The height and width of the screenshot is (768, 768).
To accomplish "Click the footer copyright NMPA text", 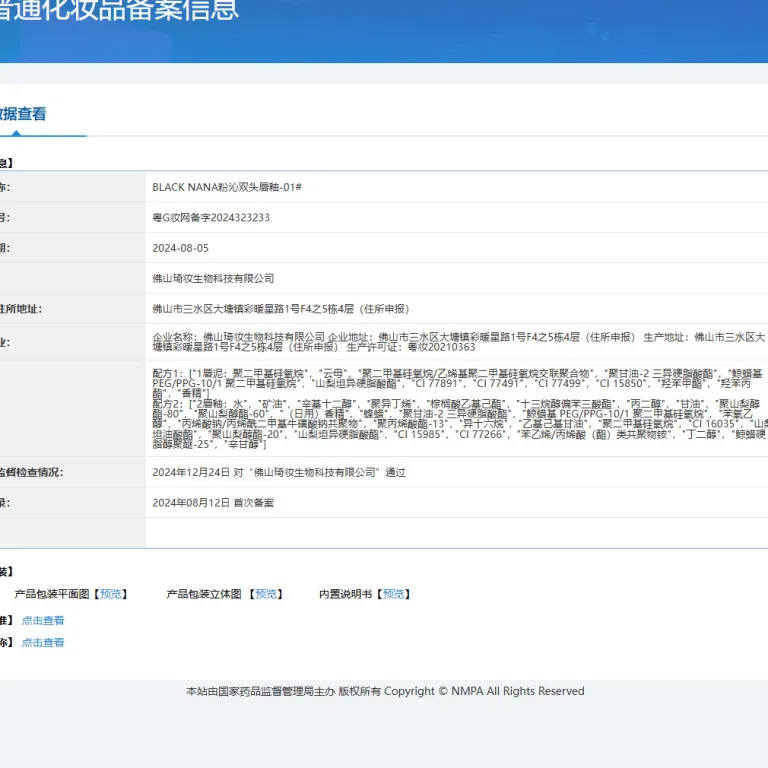I will [385, 692].
